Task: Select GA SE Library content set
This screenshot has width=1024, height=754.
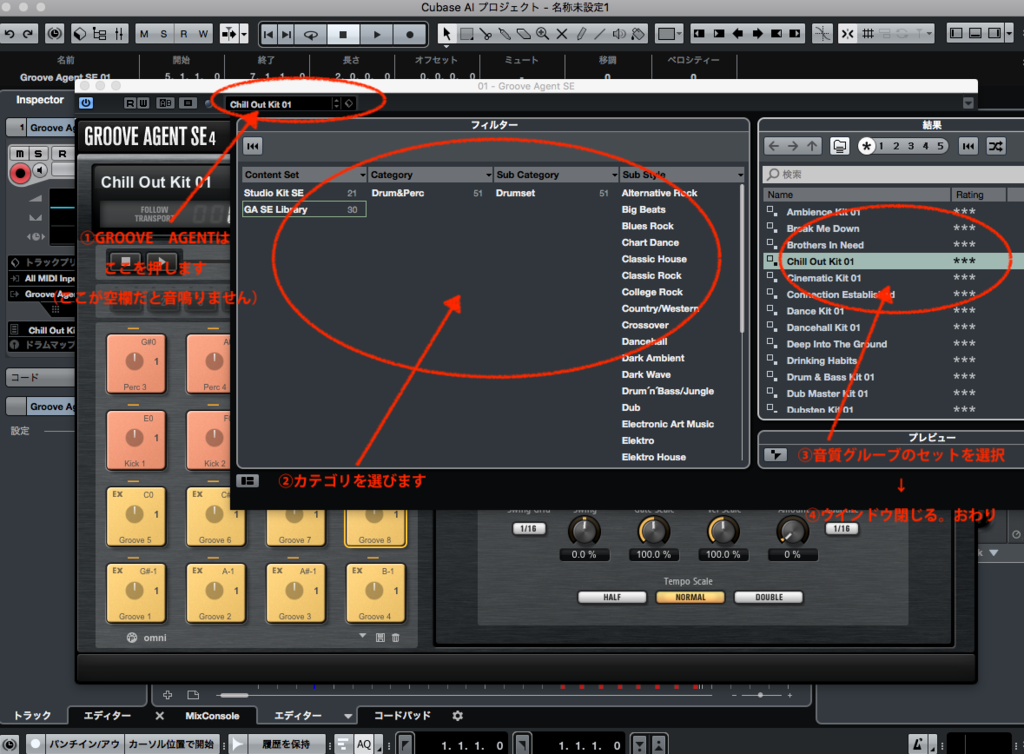Action: coord(304,210)
